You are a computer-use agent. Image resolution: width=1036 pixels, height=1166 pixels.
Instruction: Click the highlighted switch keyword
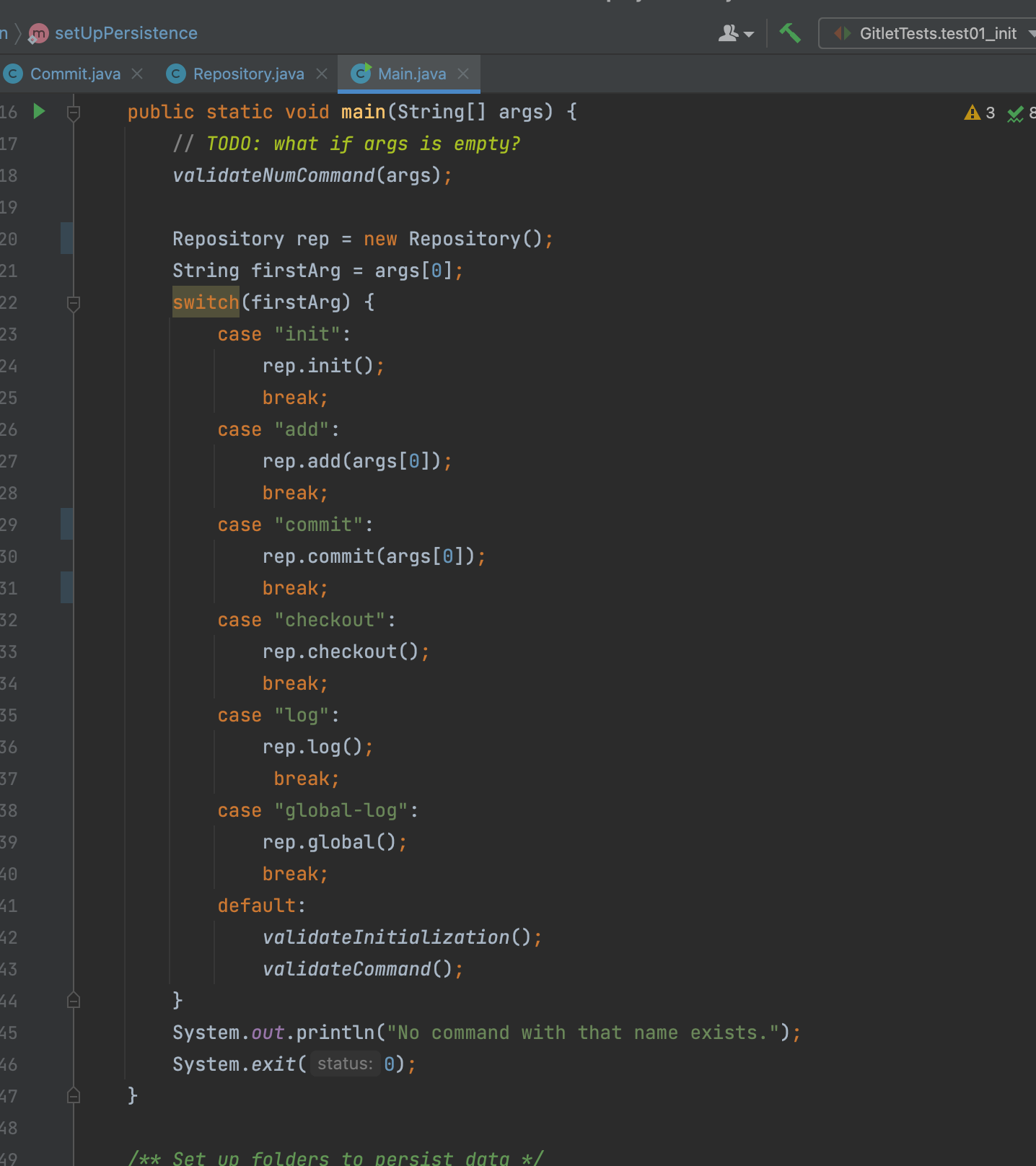tap(206, 302)
